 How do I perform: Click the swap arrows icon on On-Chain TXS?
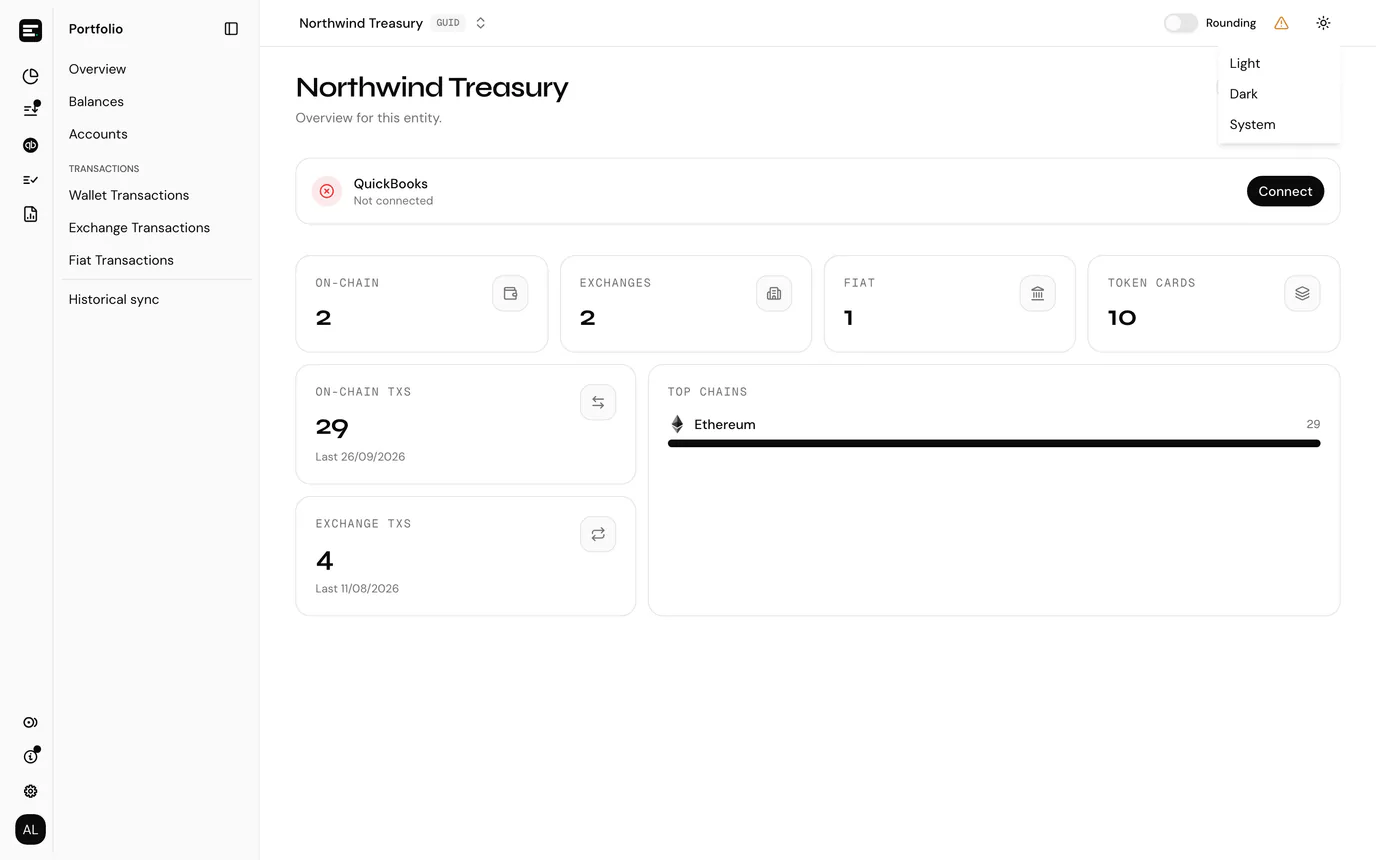(598, 402)
